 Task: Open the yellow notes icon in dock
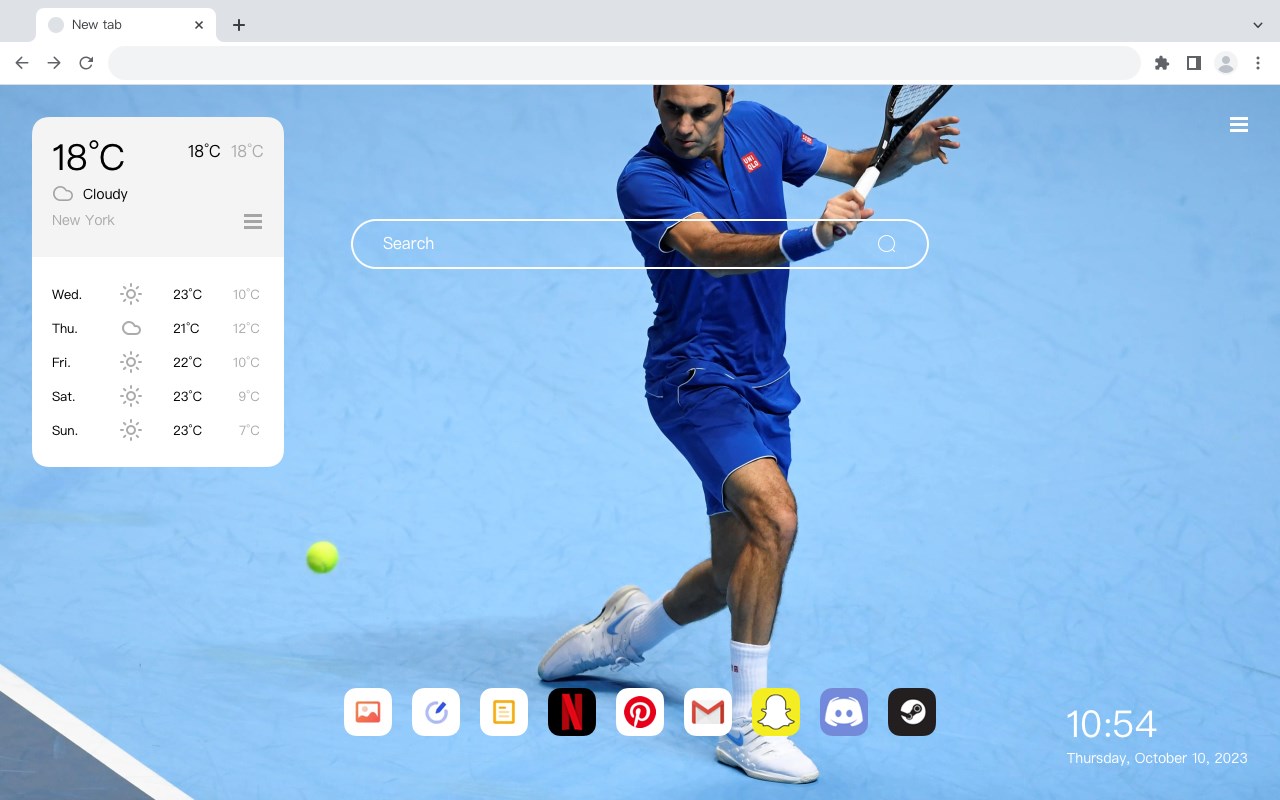click(504, 712)
